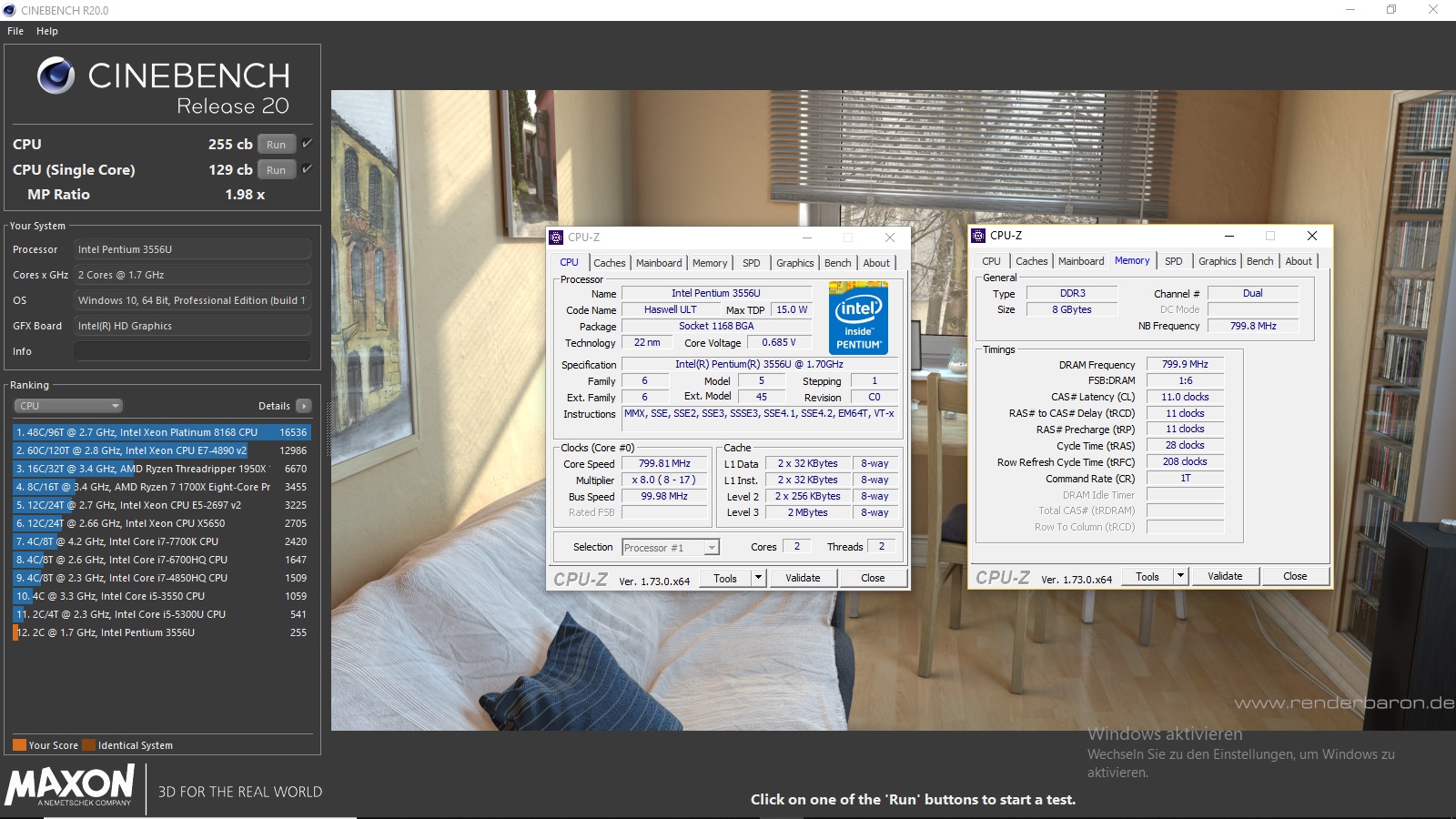Click the Cinebench R20.0 title bar icon
This screenshot has height=819, width=1456.
coord(10,10)
